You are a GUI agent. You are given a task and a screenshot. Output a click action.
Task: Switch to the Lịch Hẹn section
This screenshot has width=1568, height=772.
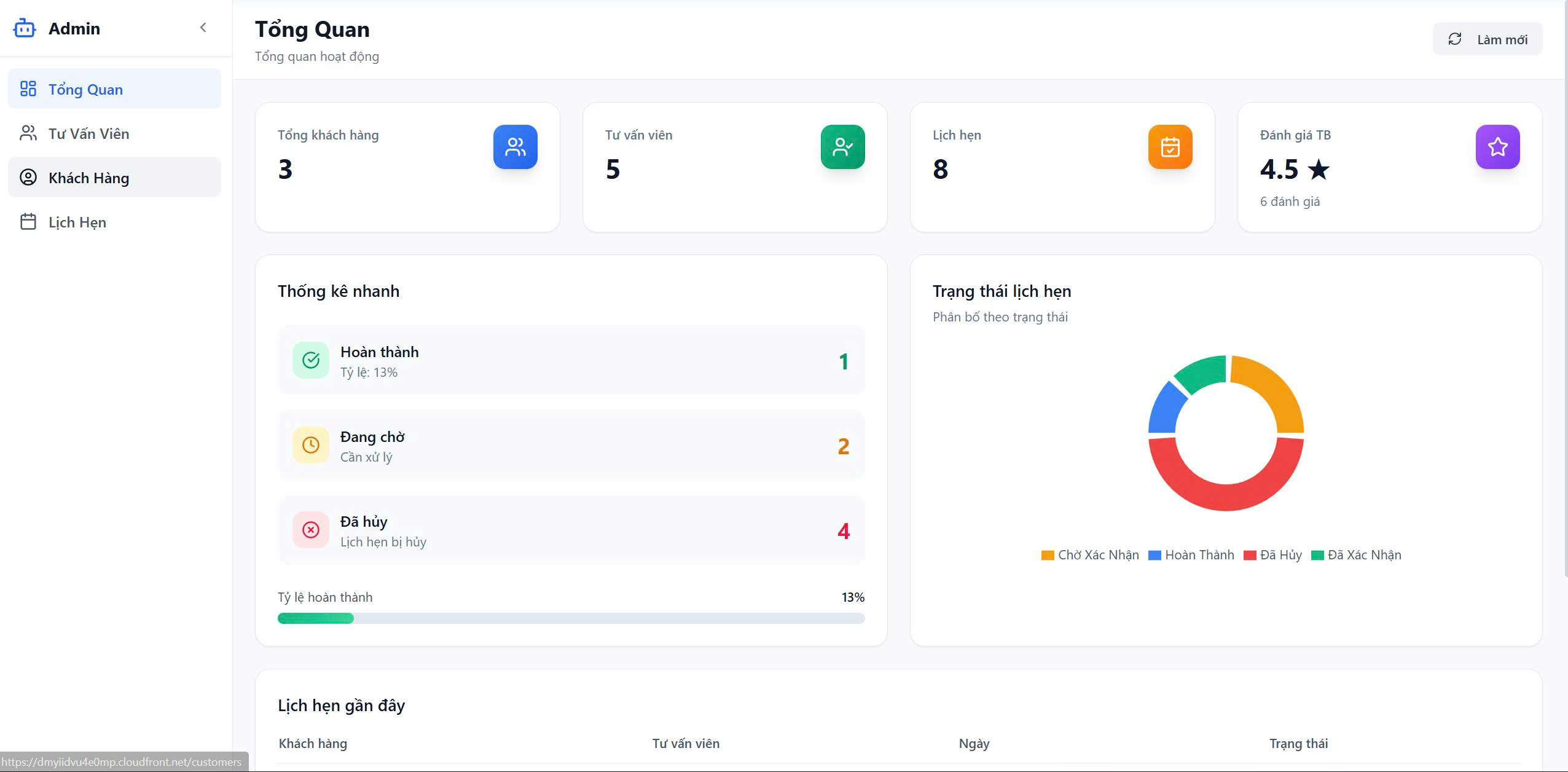click(77, 221)
